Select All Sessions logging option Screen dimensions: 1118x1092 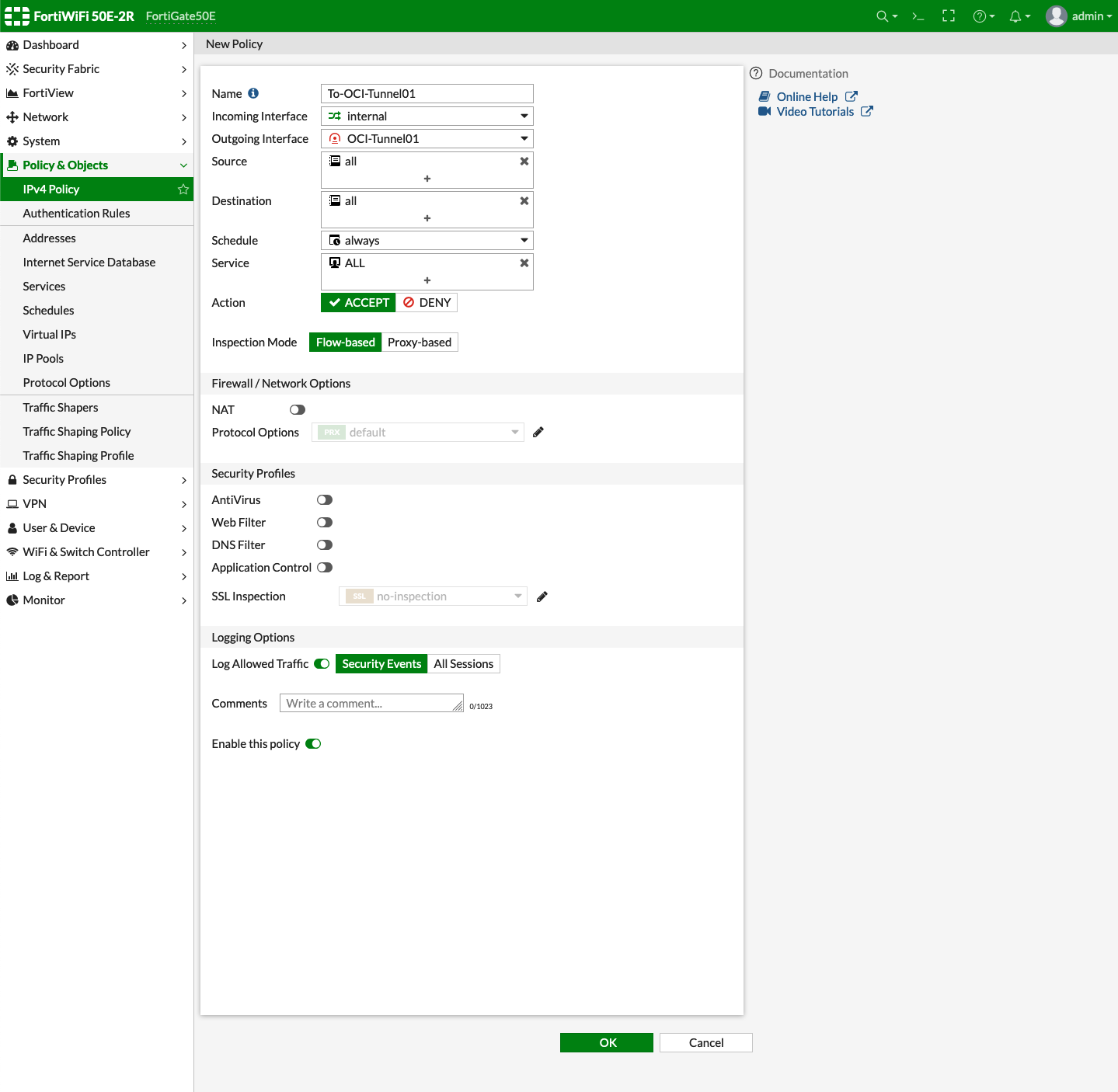[x=464, y=664]
